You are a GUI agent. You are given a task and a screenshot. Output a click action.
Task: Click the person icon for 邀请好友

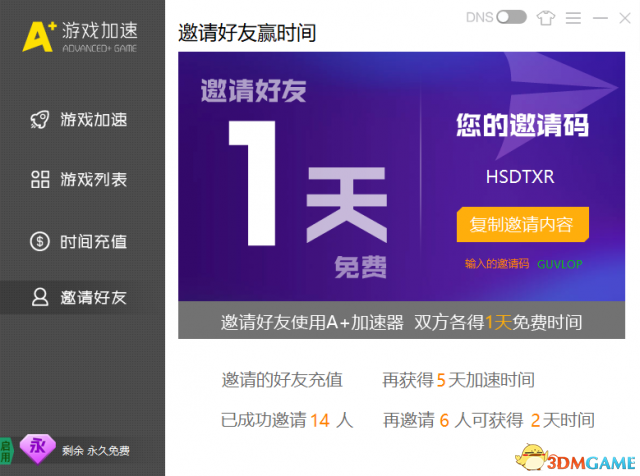[40, 297]
